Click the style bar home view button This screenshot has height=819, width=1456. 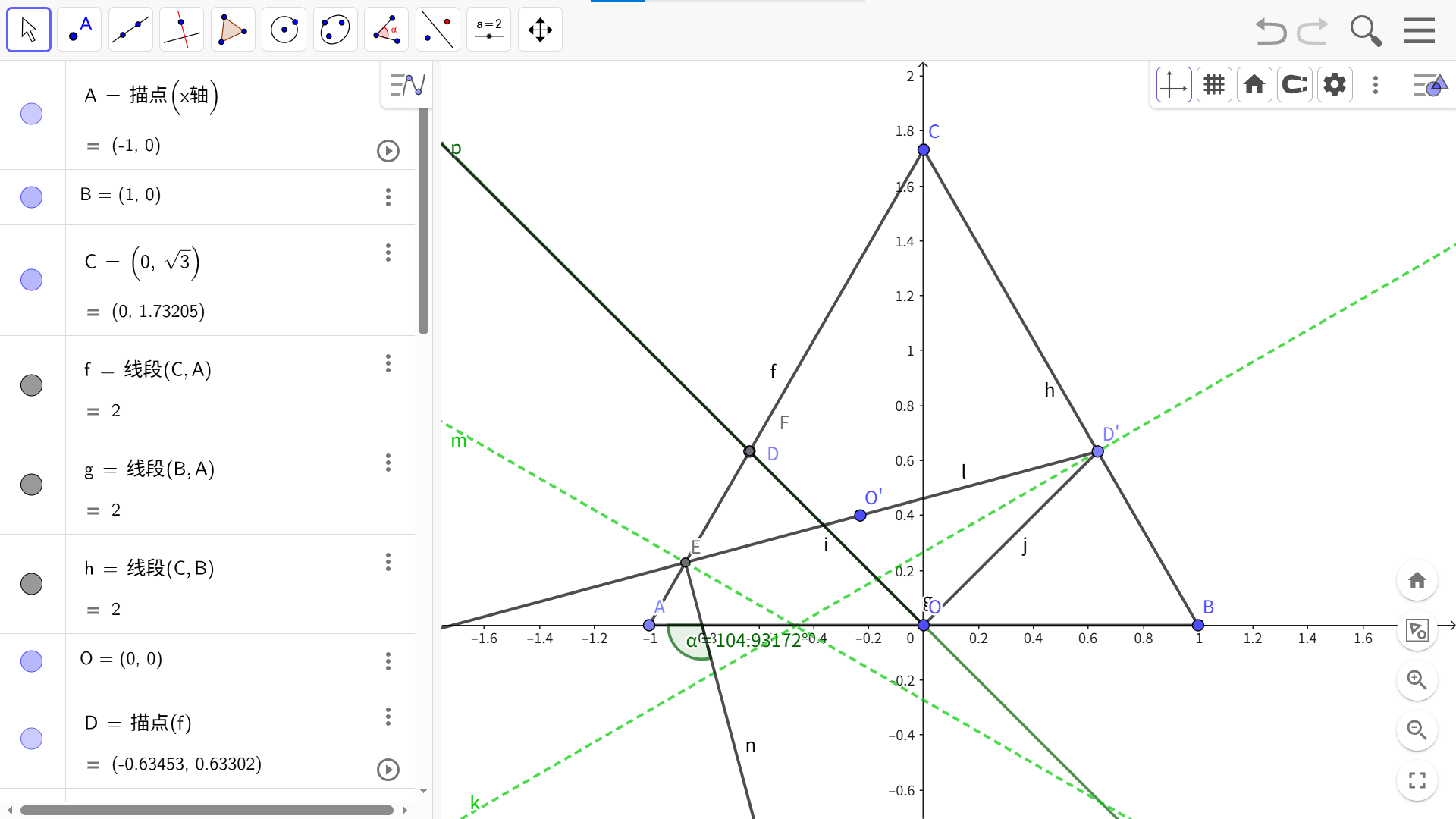coord(1254,85)
